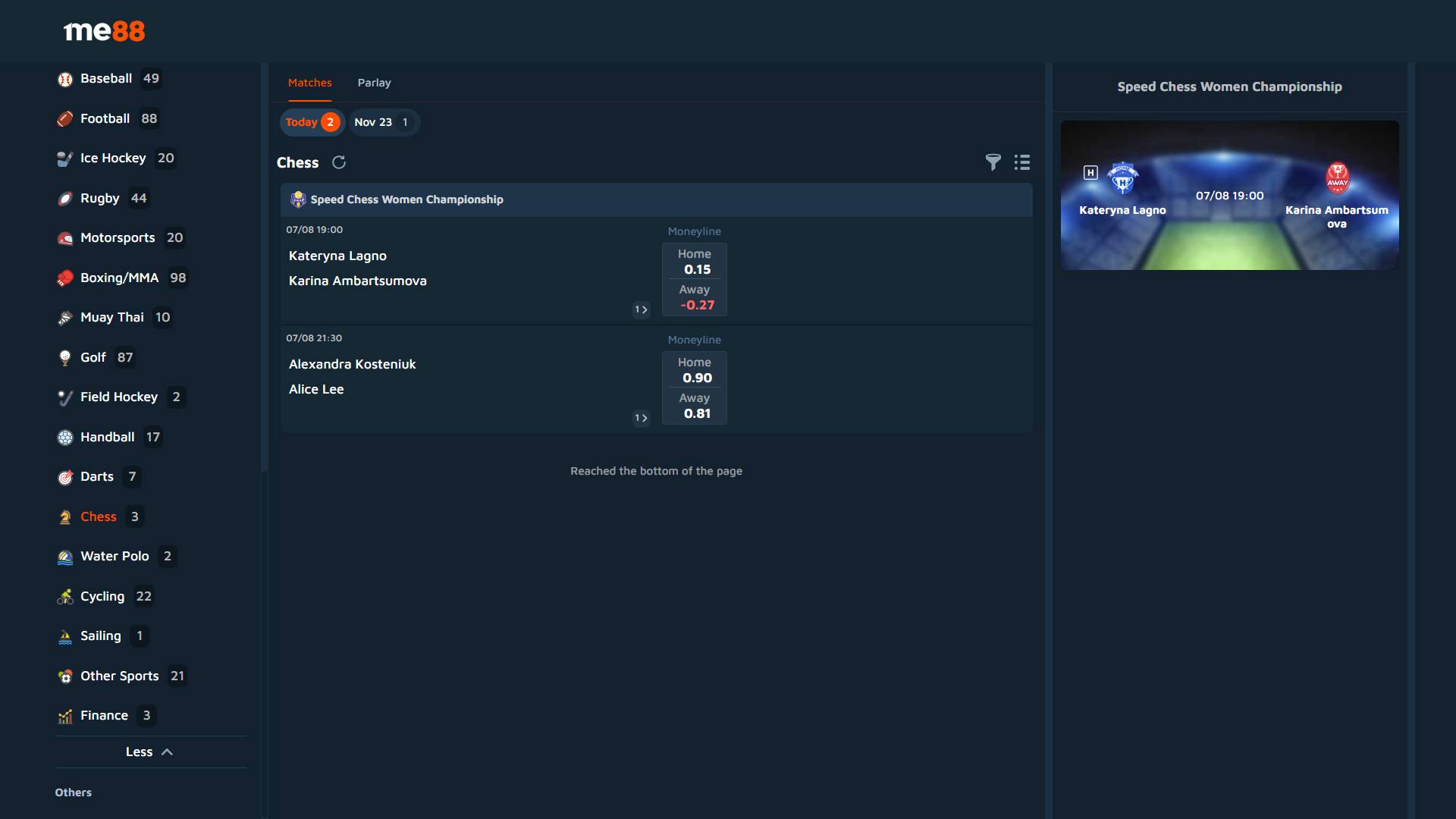Expand more markets for Lagno match
The image size is (1456, 819).
click(641, 309)
